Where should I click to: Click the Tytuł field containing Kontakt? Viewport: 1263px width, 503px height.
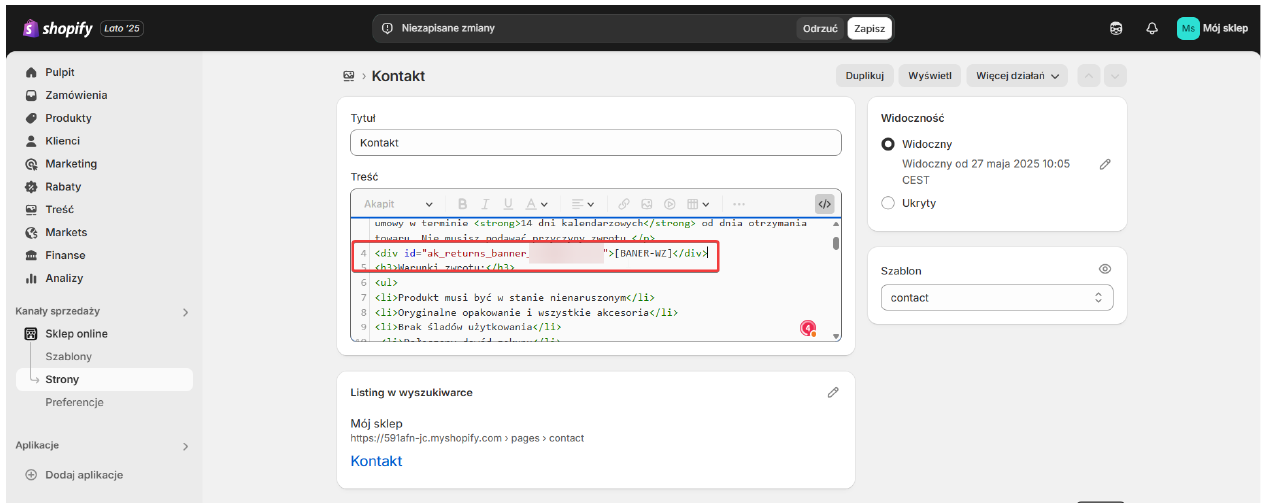pos(595,143)
